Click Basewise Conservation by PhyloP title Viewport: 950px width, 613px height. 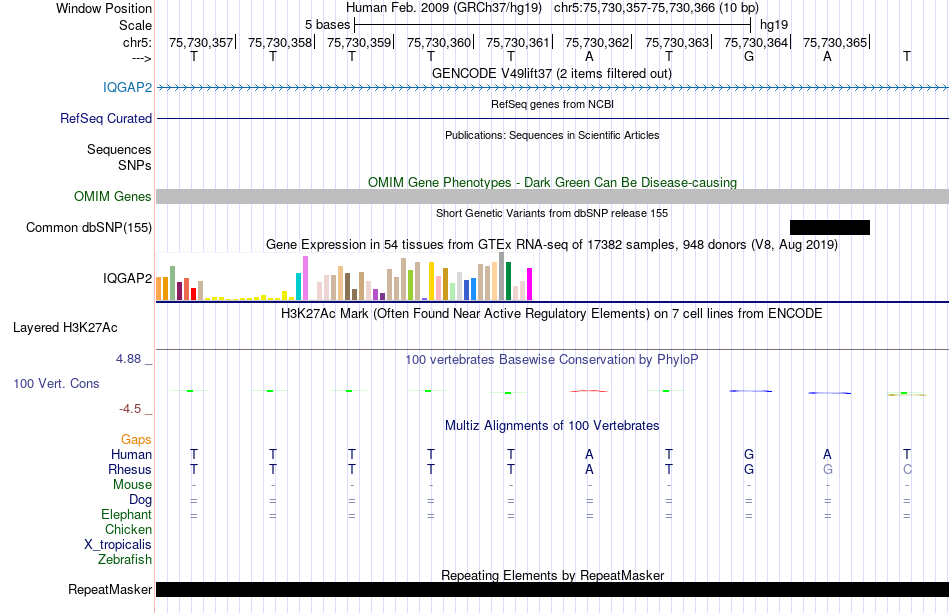pyautogui.click(x=552, y=360)
